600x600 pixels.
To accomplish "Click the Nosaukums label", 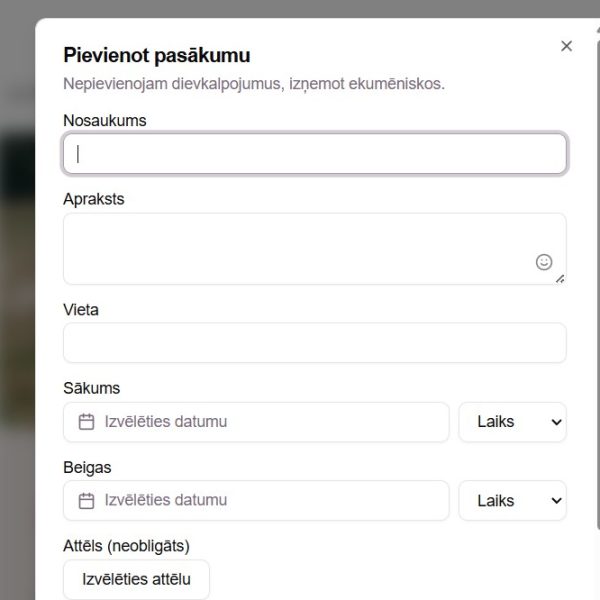I will click(x=105, y=120).
